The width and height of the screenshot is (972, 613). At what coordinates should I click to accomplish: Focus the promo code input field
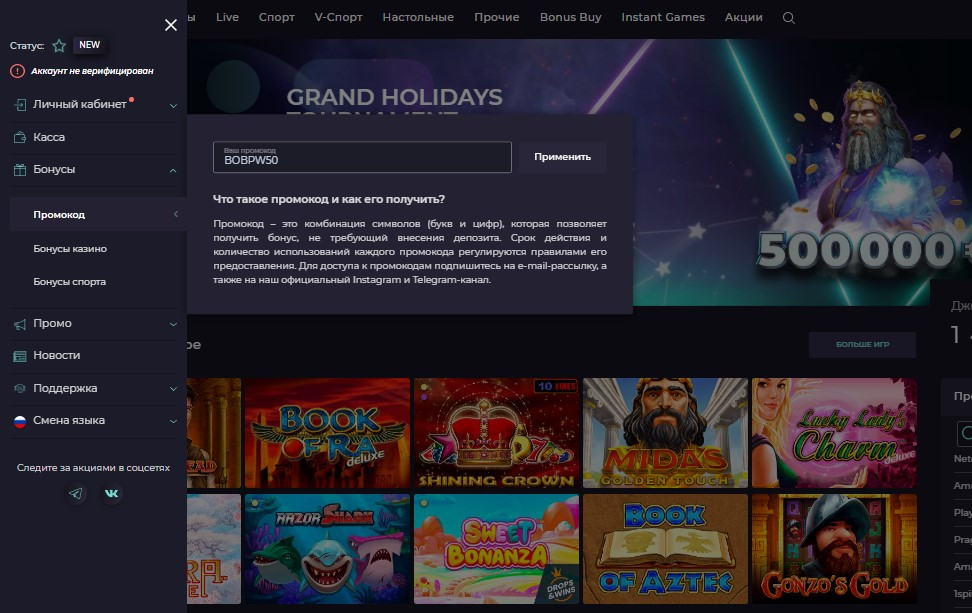(x=362, y=157)
